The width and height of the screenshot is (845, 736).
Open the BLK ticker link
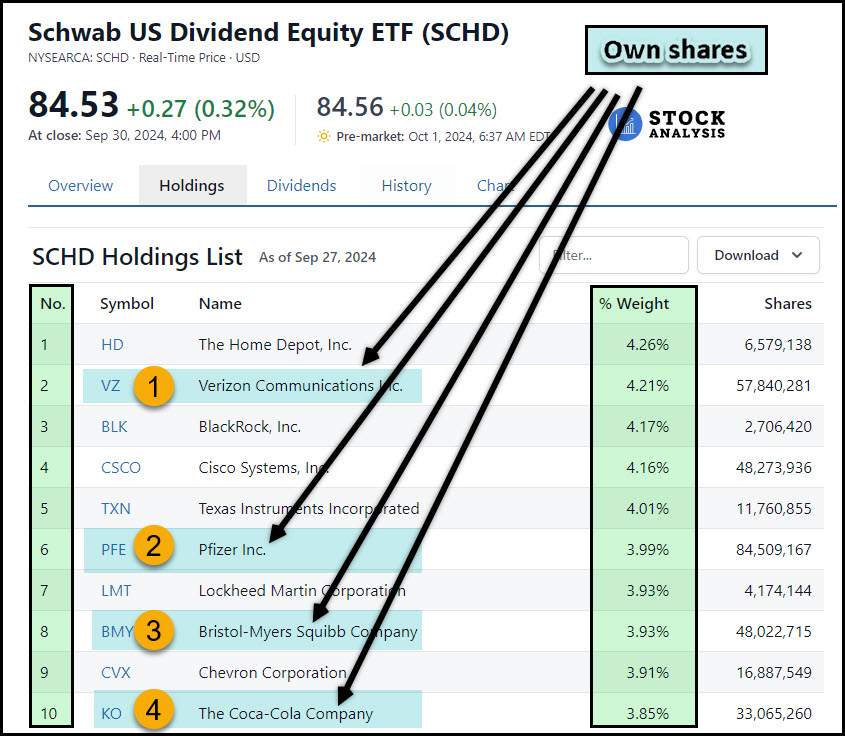(x=114, y=427)
